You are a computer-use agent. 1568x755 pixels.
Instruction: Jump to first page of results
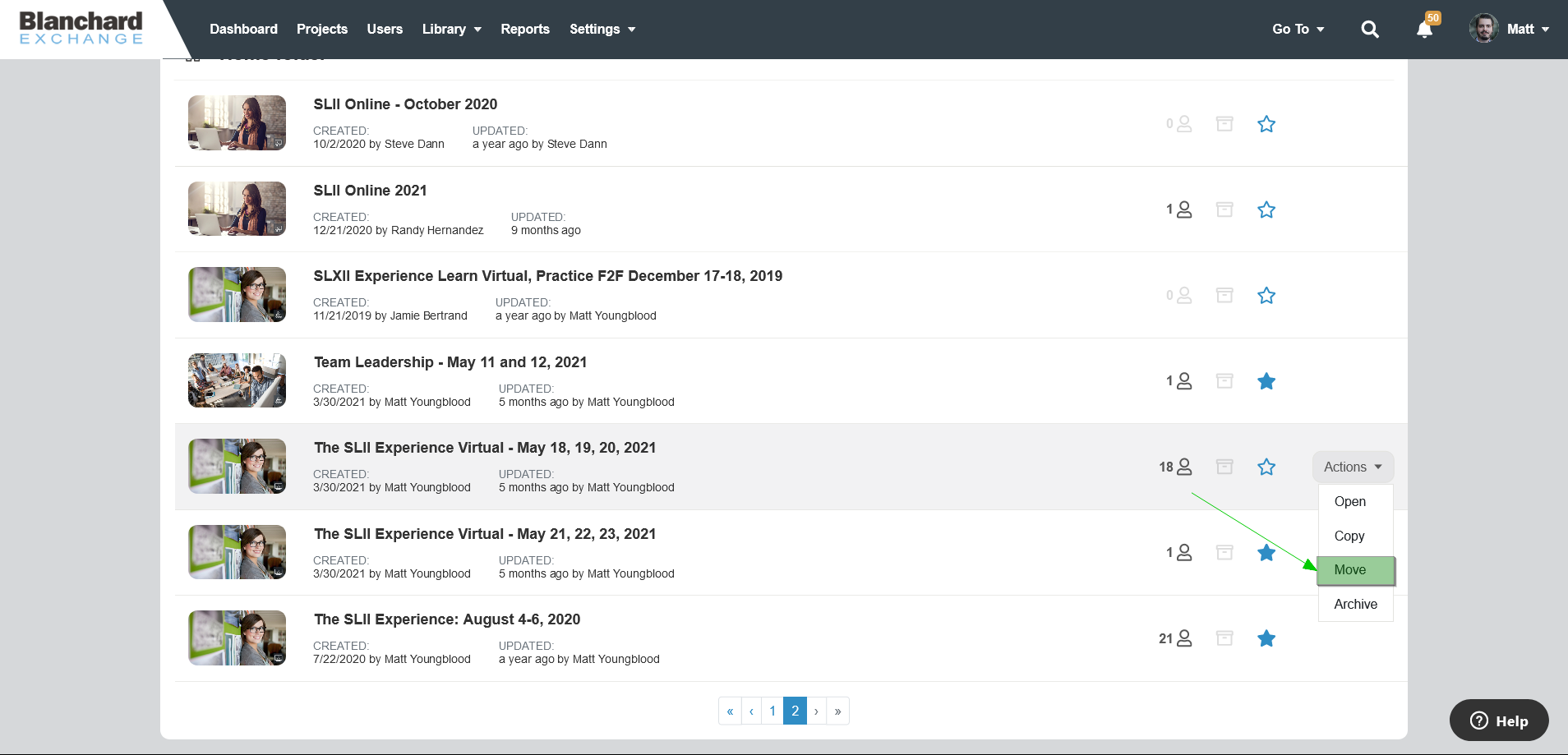coord(730,711)
